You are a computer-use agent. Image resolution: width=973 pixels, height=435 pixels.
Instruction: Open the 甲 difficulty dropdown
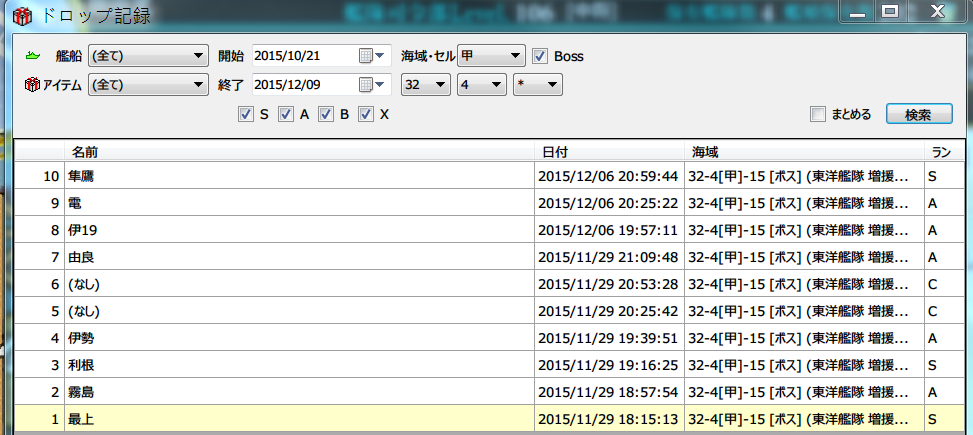[491, 56]
